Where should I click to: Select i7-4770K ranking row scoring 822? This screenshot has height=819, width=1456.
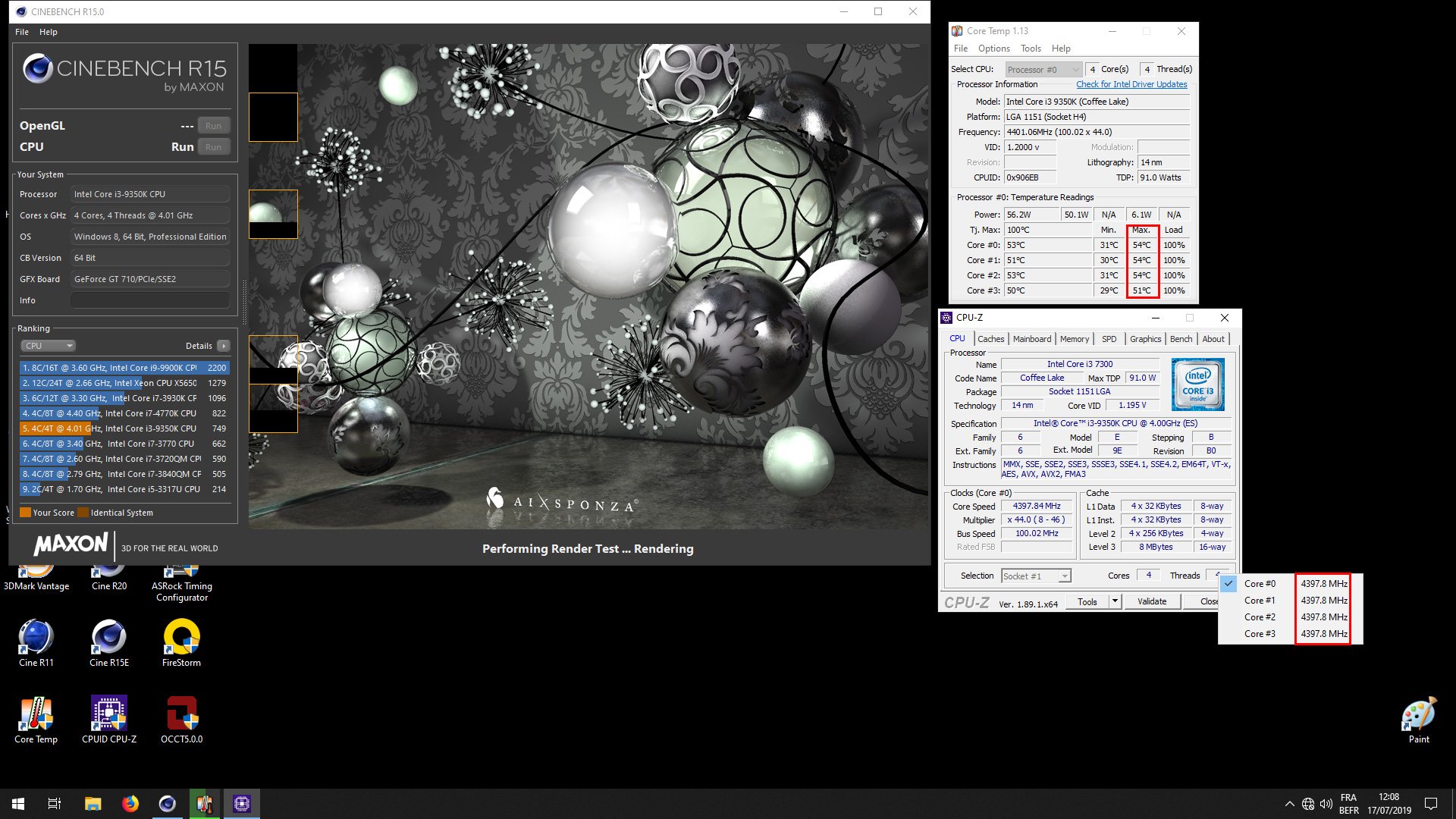tap(124, 413)
